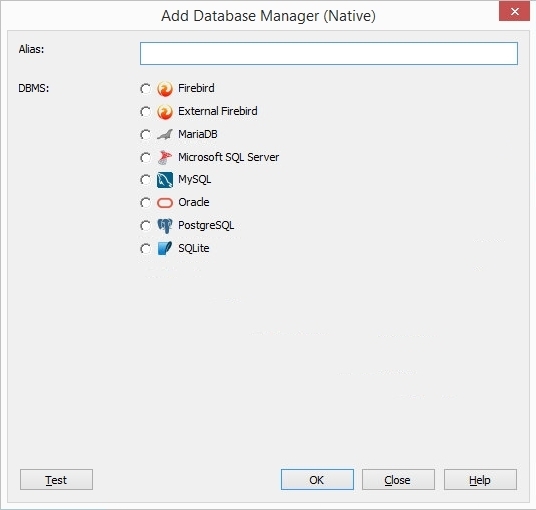
Task: Confirm with the OK button
Action: tap(317, 480)
